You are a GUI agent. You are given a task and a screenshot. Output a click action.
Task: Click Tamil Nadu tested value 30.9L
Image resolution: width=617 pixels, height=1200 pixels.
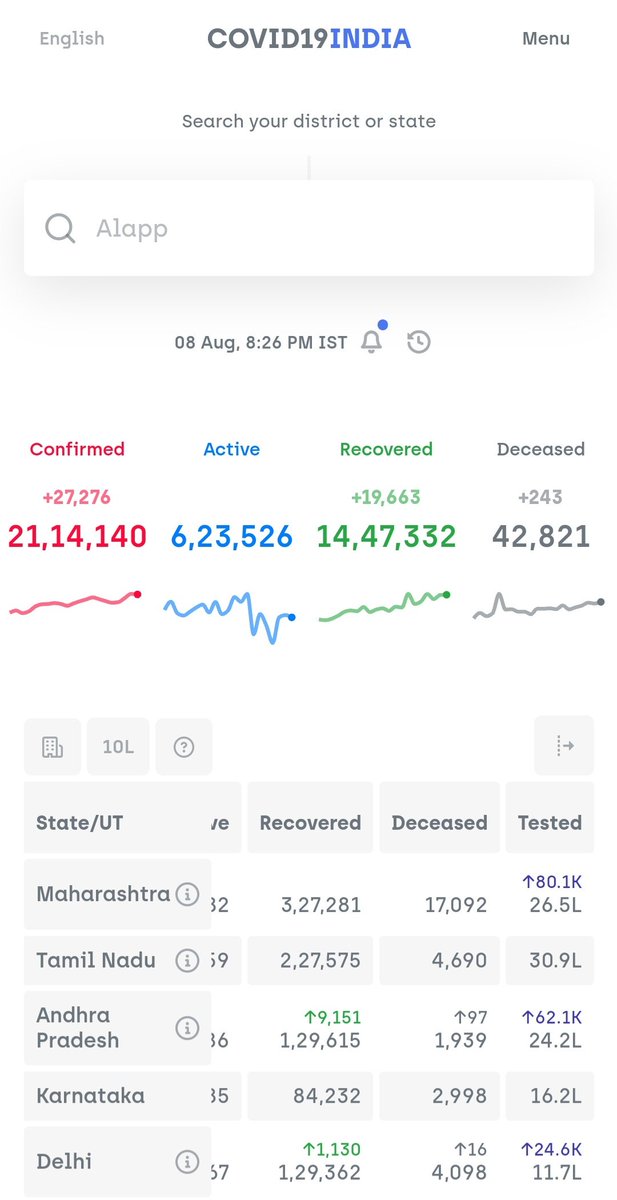click(557, 961)
